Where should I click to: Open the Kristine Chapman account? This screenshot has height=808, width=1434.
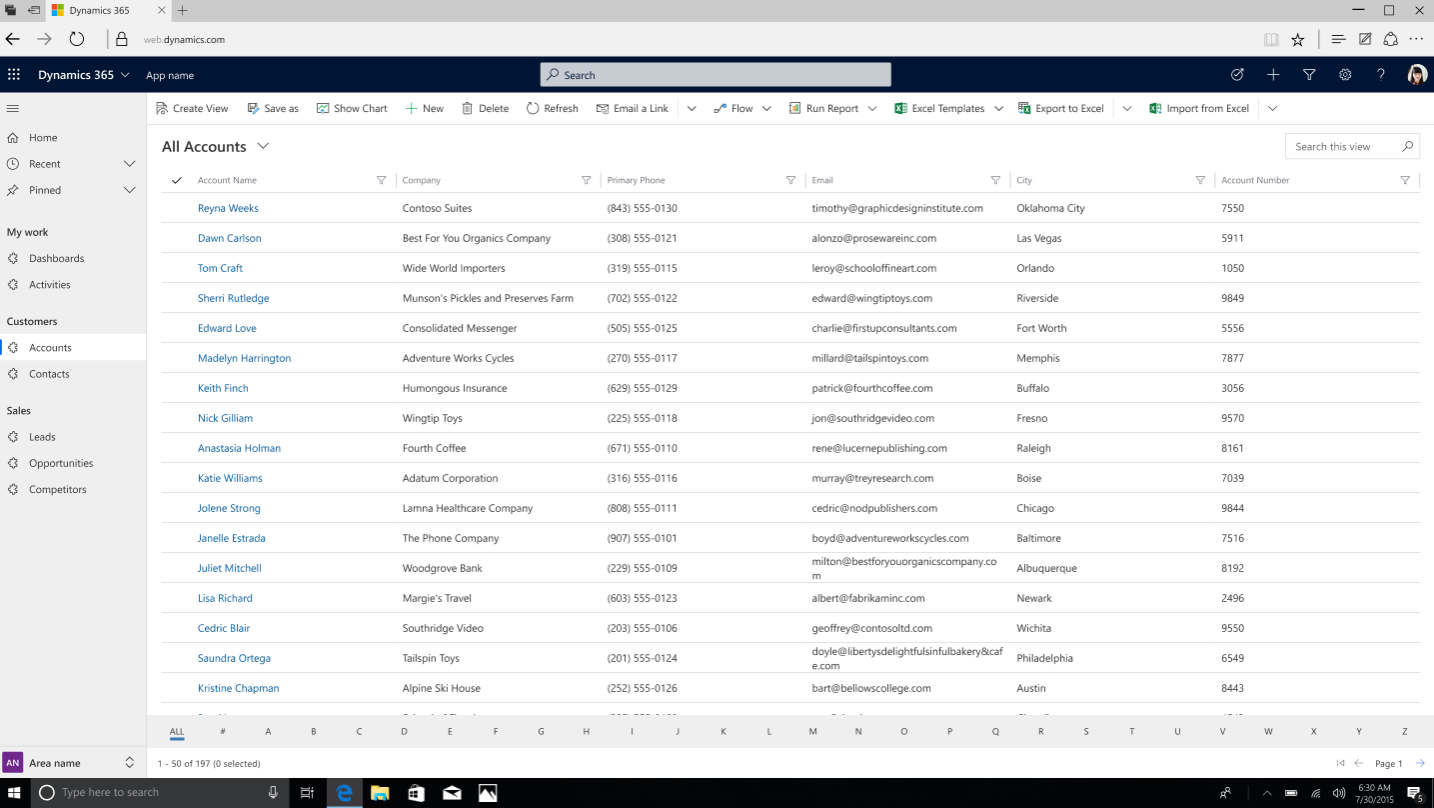[238, 688]
